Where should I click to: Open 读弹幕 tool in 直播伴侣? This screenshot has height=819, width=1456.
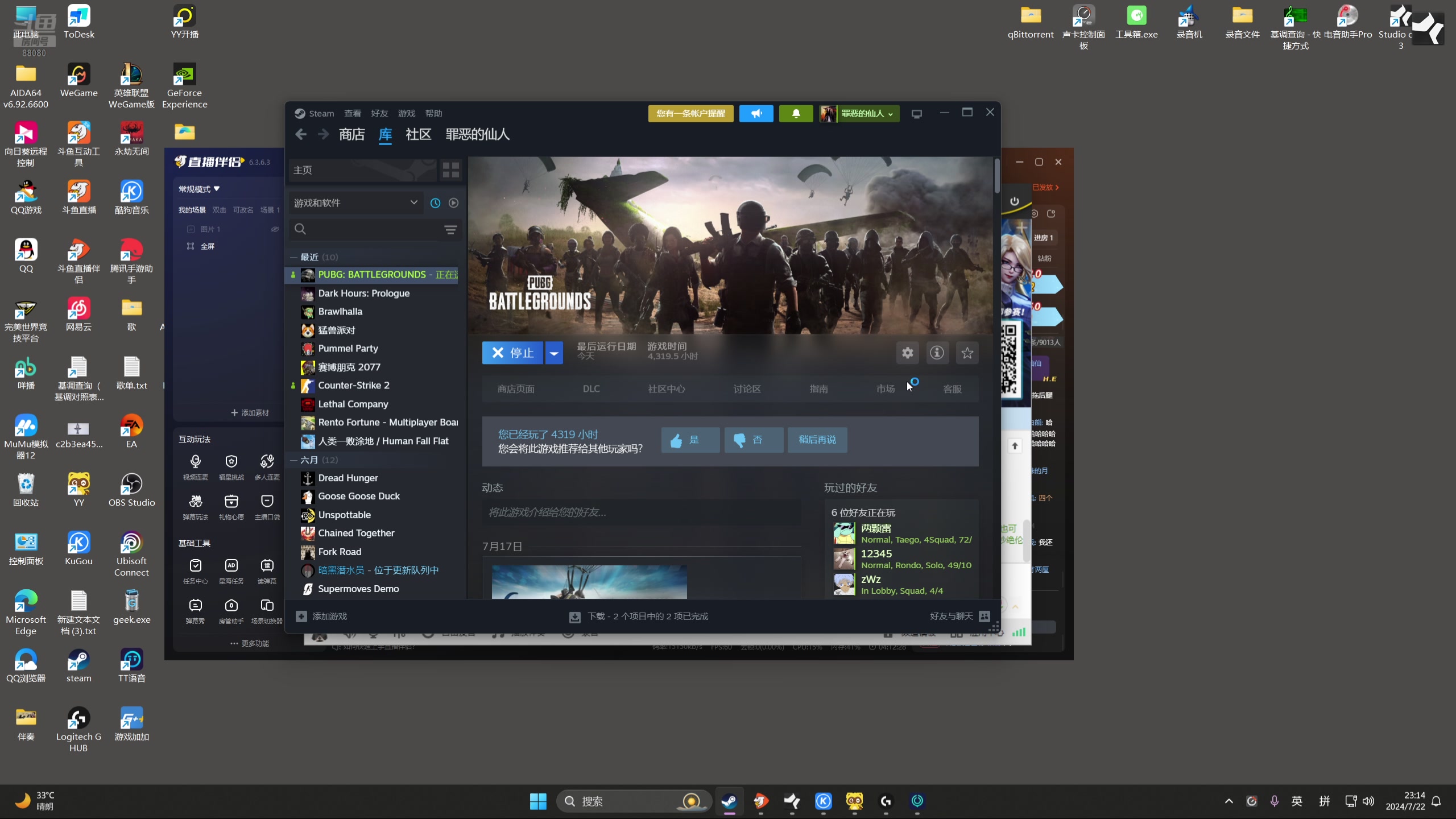click(x=267, y=570)
